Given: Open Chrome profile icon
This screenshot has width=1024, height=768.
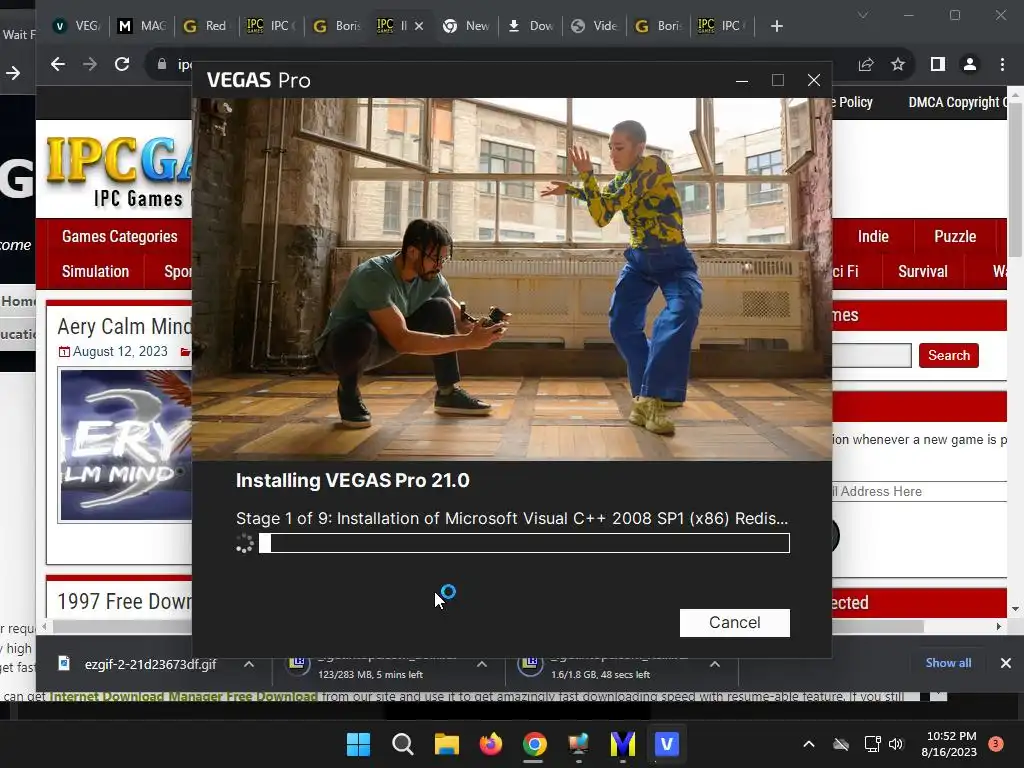Looking at the screenshot, I should (x=970, y=64).
